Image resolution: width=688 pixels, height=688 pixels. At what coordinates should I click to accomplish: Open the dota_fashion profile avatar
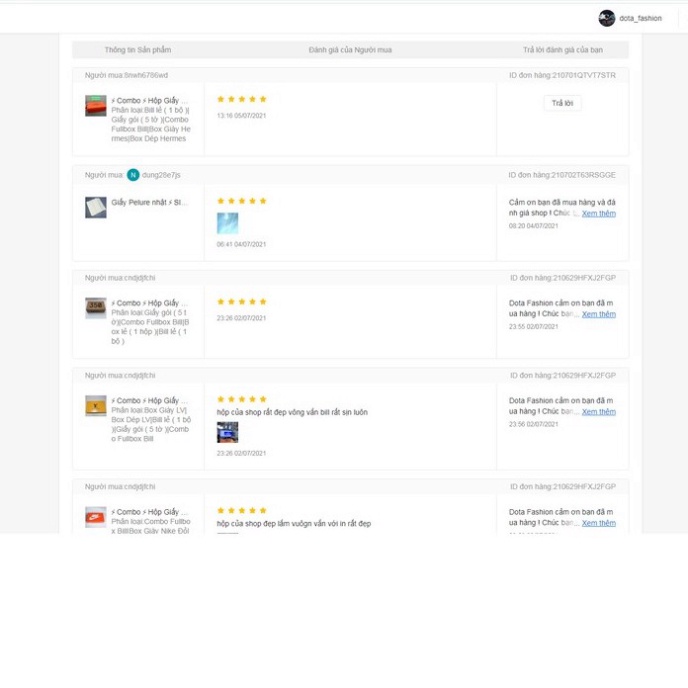pos(606,18)
